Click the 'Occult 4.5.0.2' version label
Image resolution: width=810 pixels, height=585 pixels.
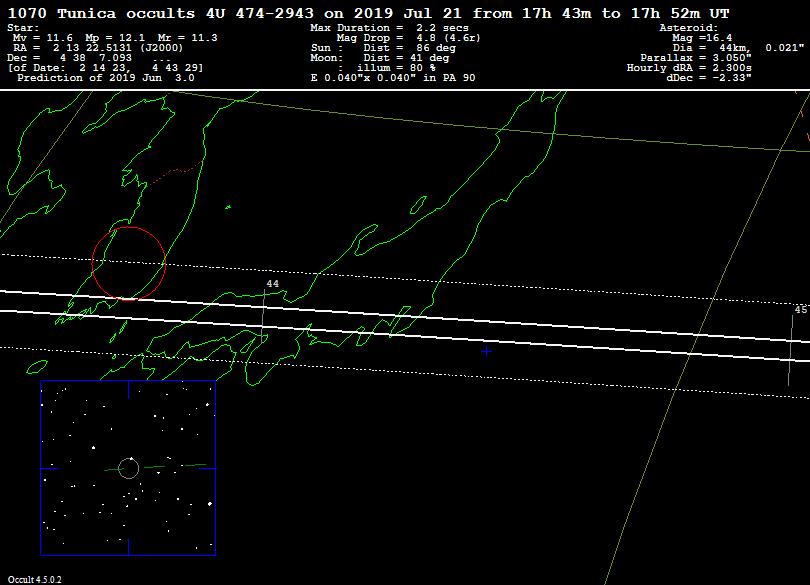pyautogui.click(x=35, y=580)
